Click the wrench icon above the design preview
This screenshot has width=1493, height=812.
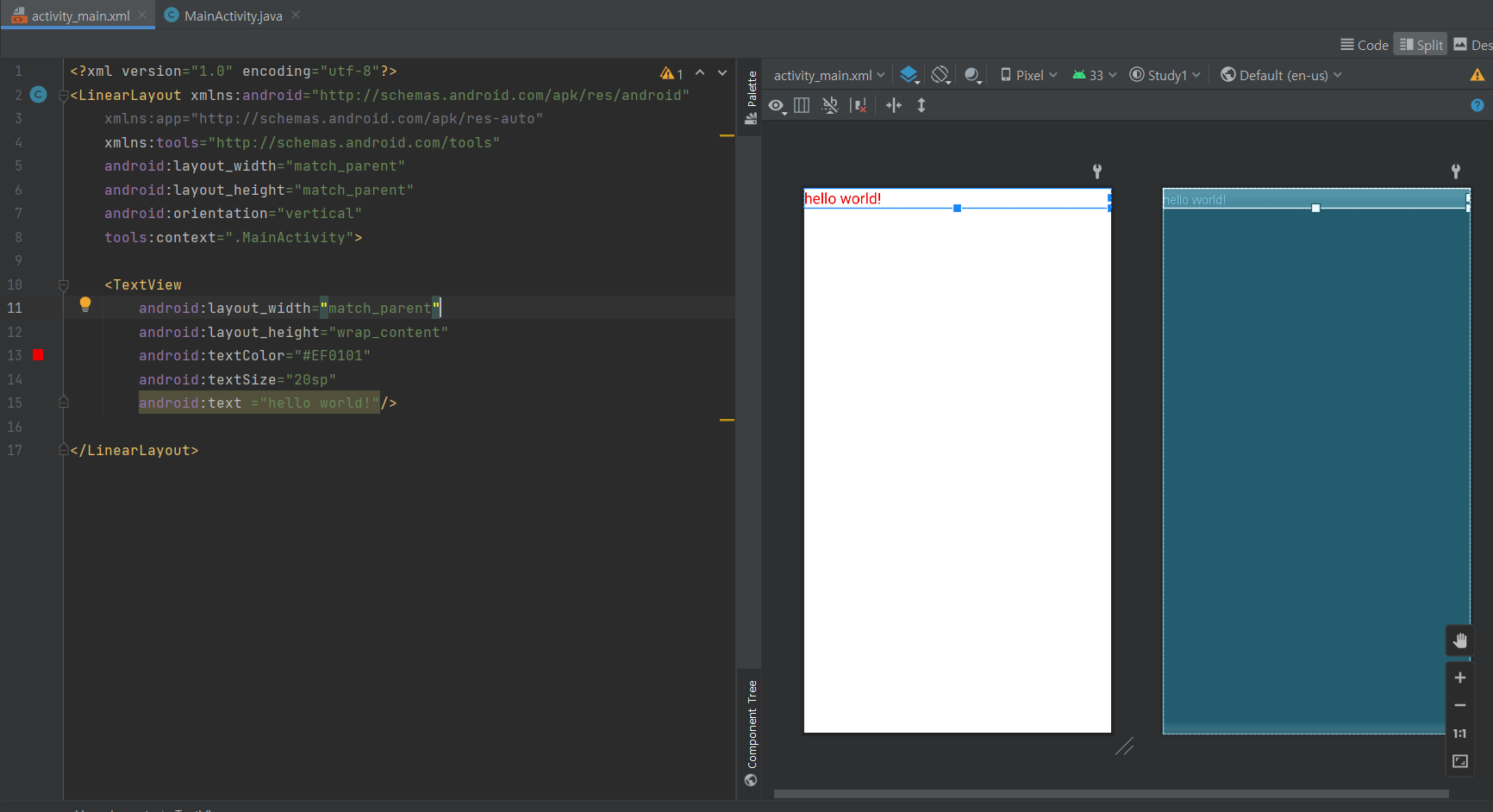pyautogui.click(x=1097, y=172)
